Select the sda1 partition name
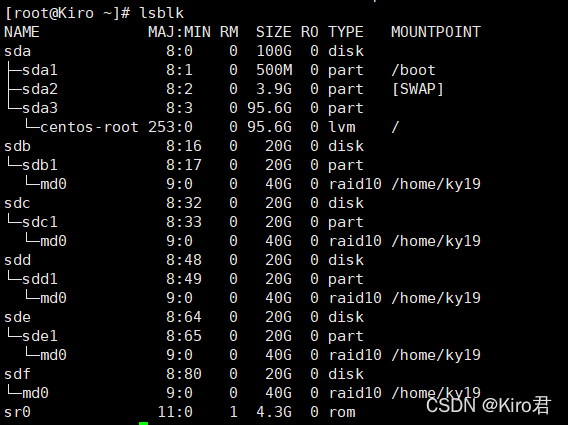Image resolution: width=568 pixels, height=425 pixels. coord(40,70)
